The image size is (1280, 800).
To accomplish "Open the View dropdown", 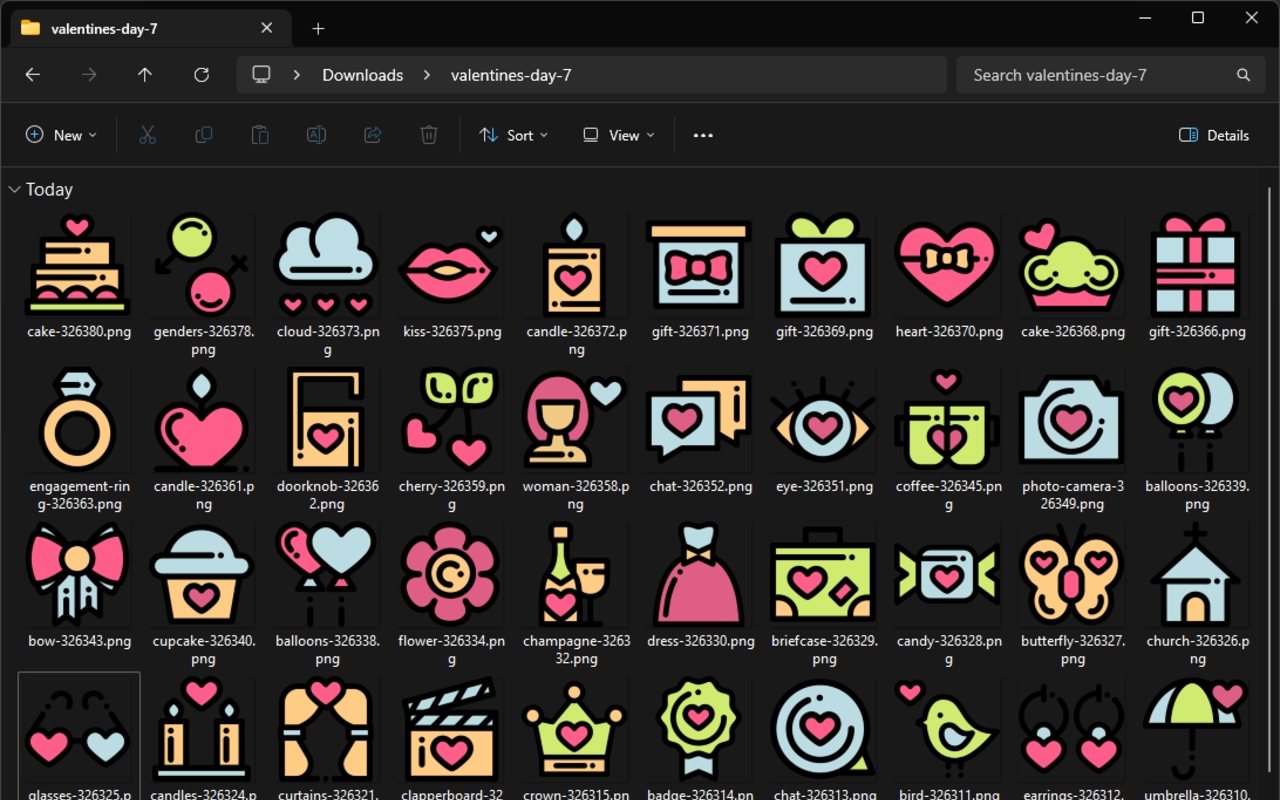I will (x=617, y=134).
